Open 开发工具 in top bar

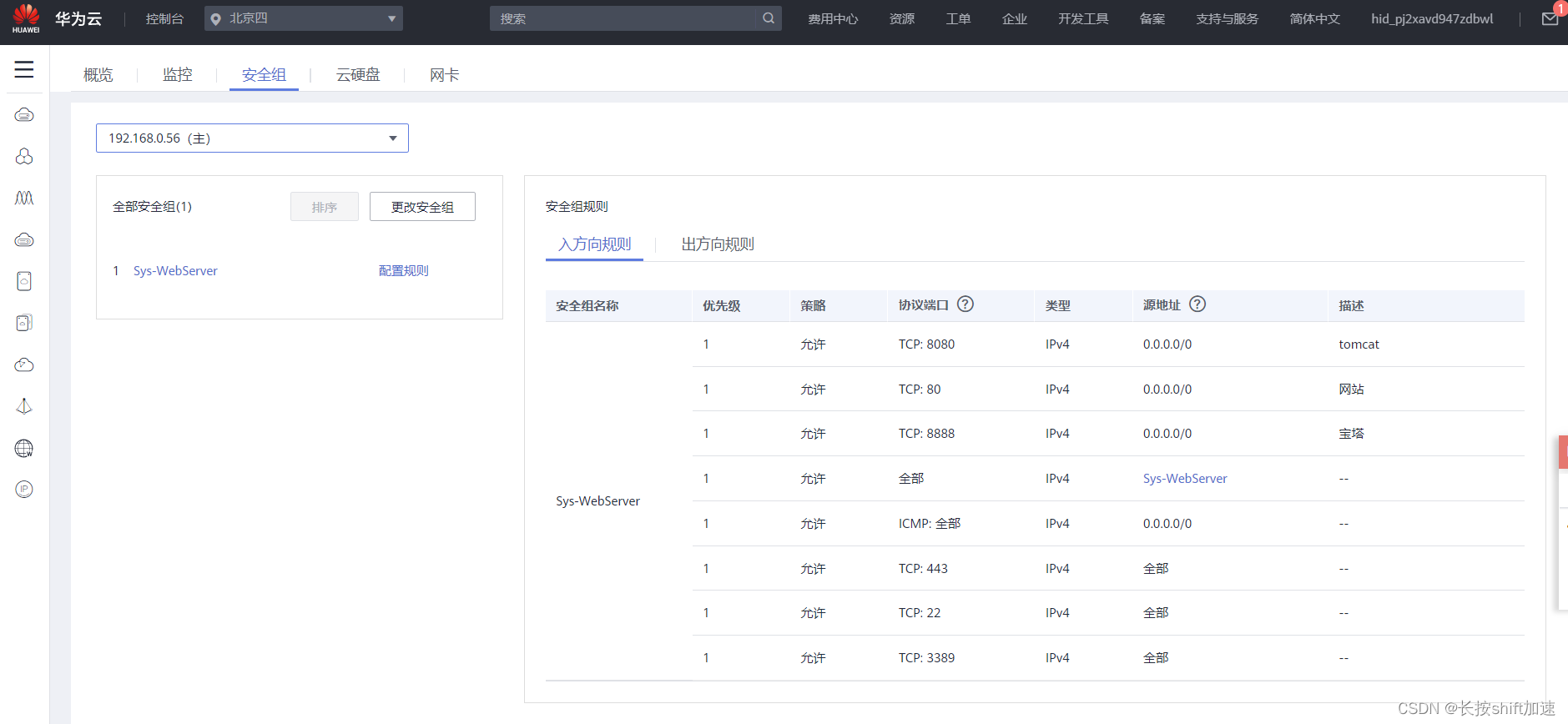click(1083, 18)
